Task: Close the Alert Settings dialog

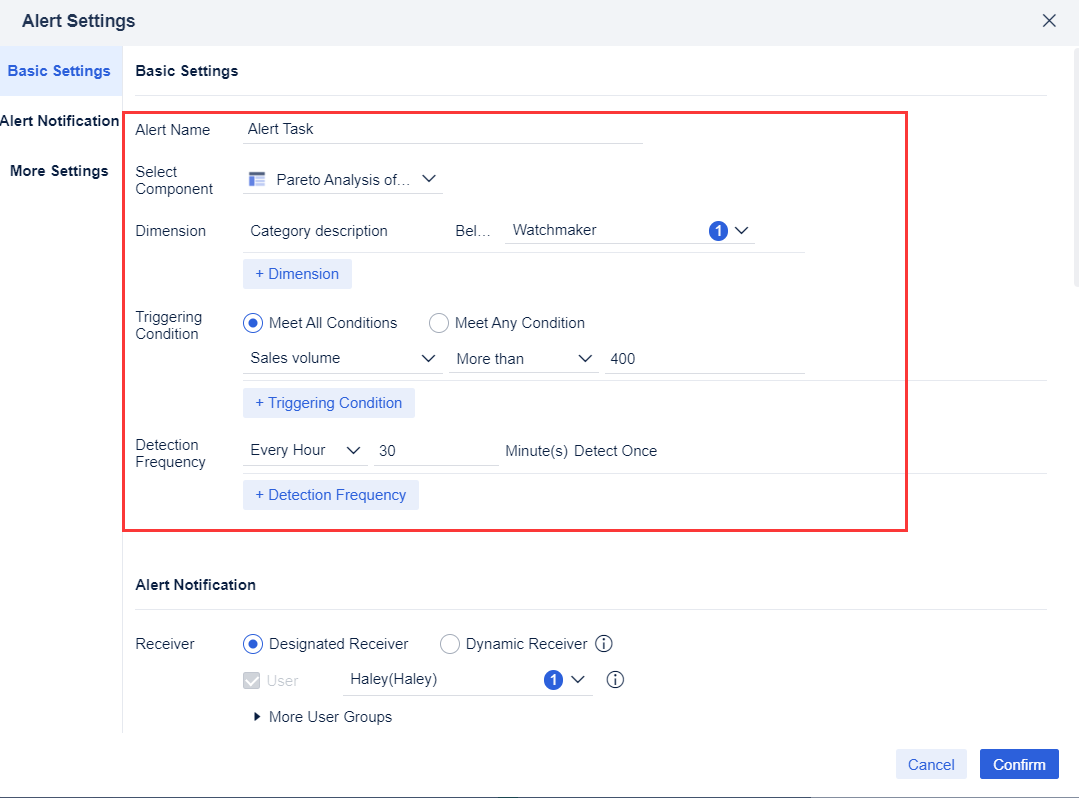Action: pyautogui.click(x=1049, y=20)
